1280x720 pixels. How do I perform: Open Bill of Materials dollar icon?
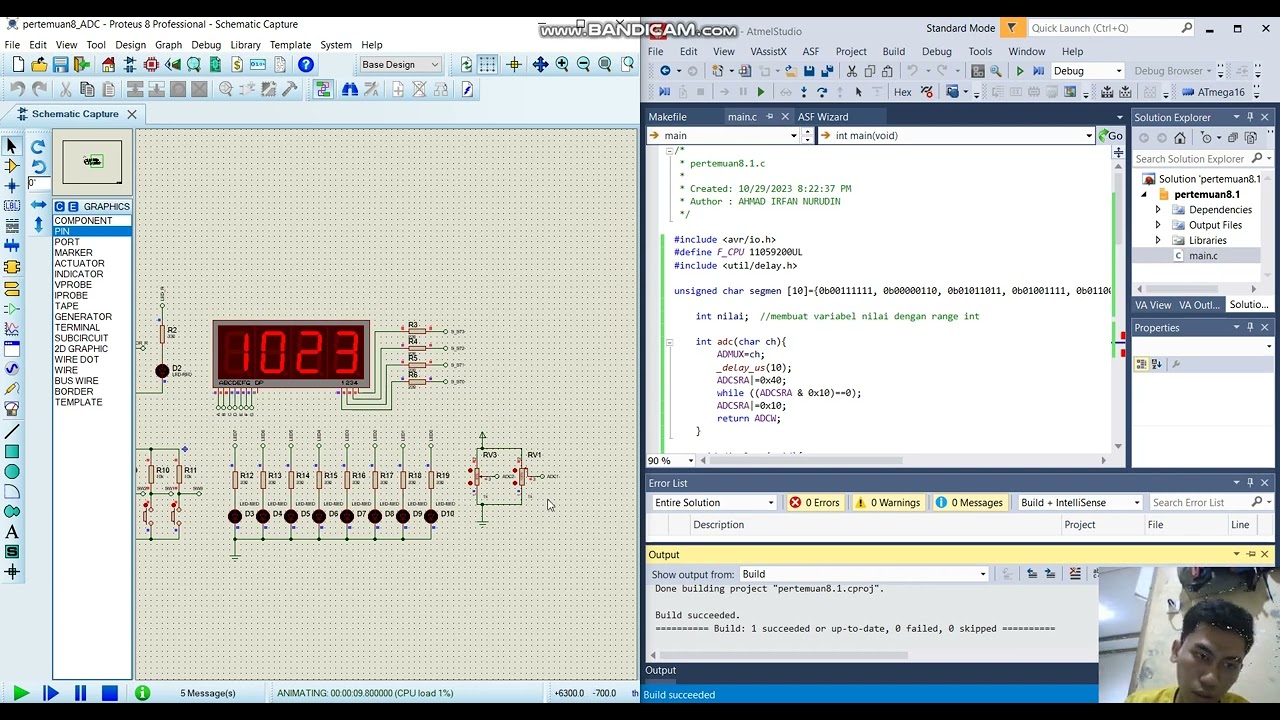pos(237,65)
